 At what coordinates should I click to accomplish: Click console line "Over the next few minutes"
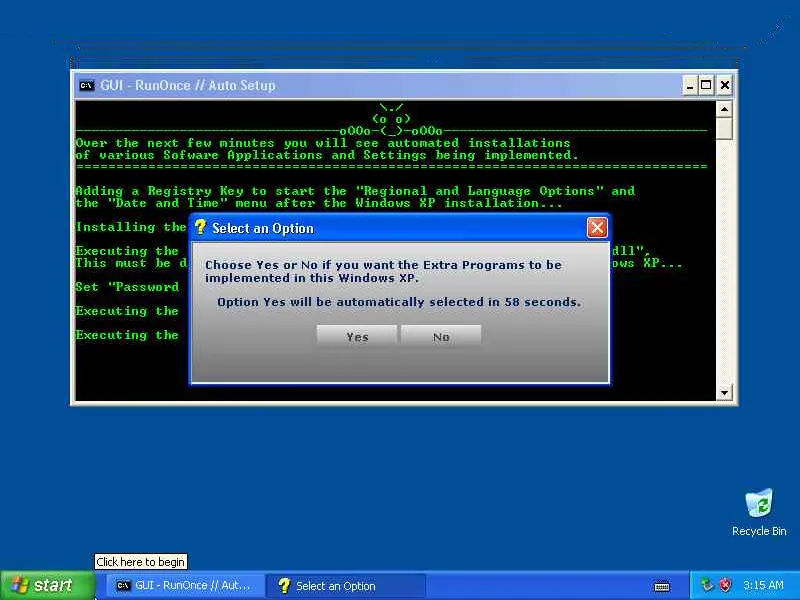[x=322, y=143]
